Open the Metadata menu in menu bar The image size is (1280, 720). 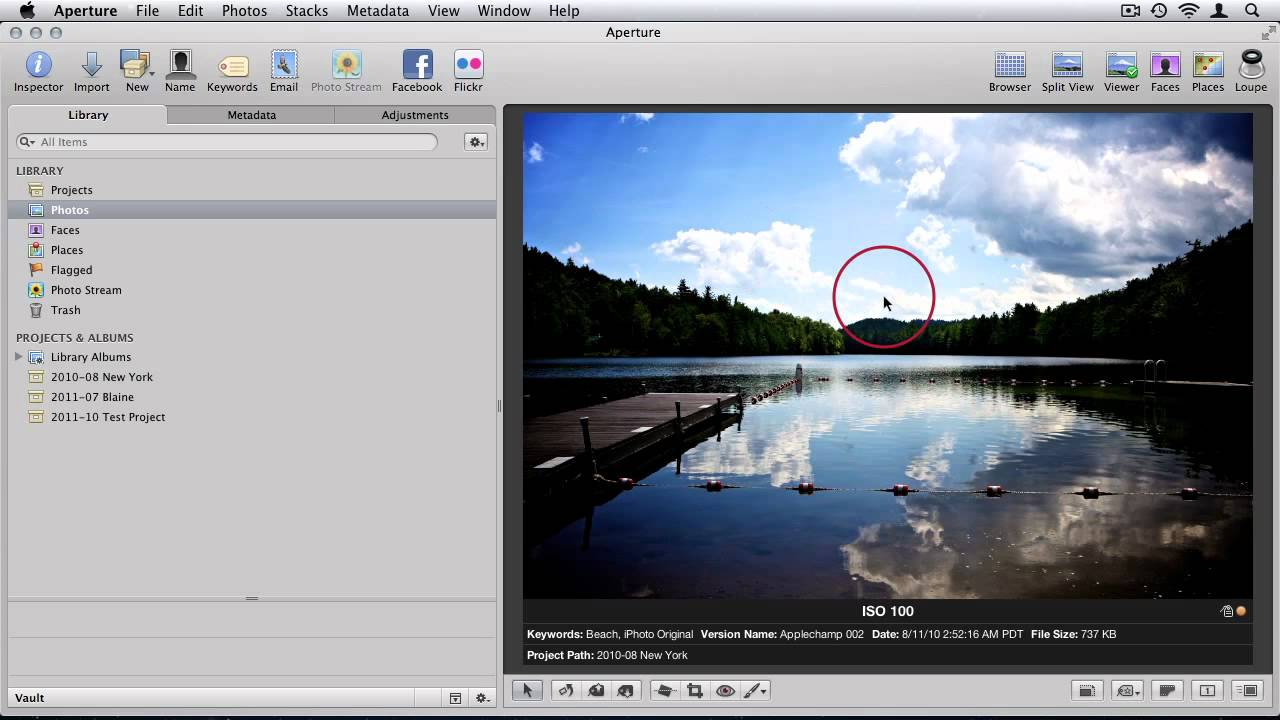378,11
